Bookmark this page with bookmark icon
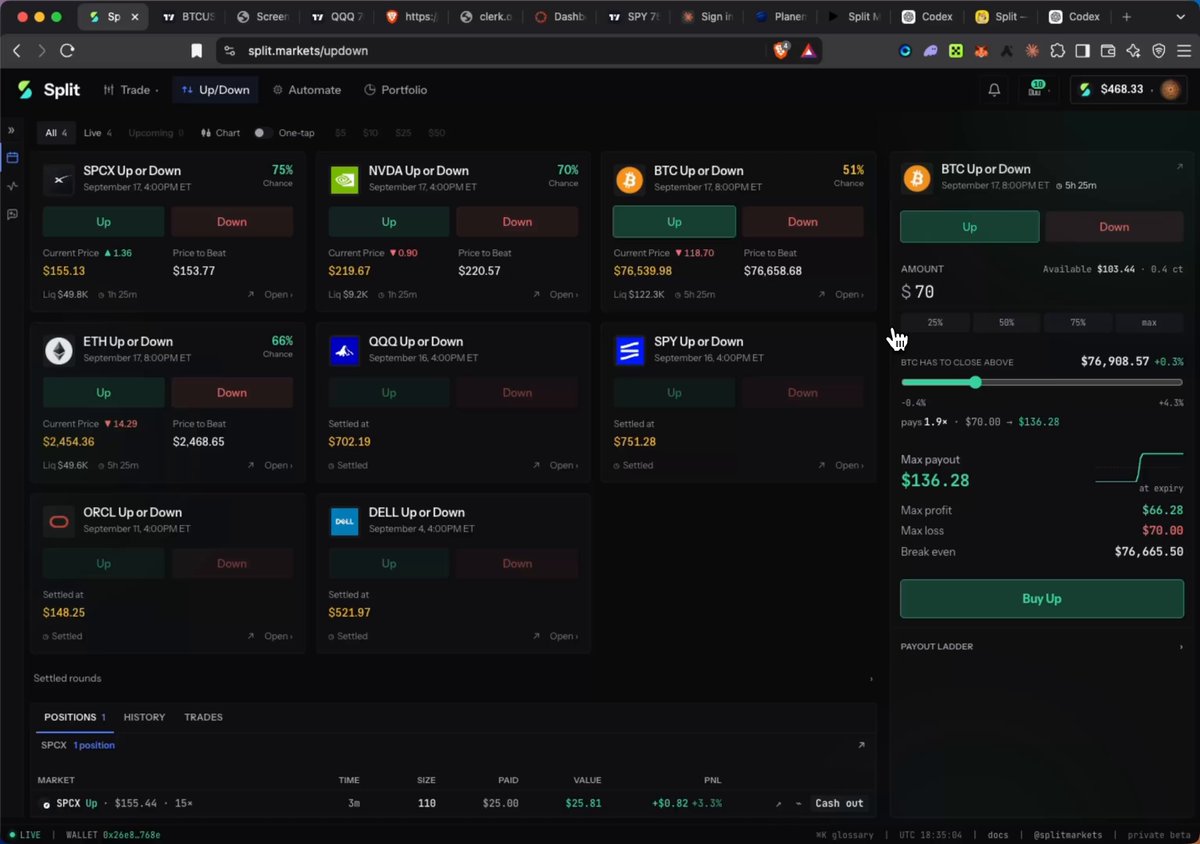This screenshot has width=1200, height=844. 197,51
